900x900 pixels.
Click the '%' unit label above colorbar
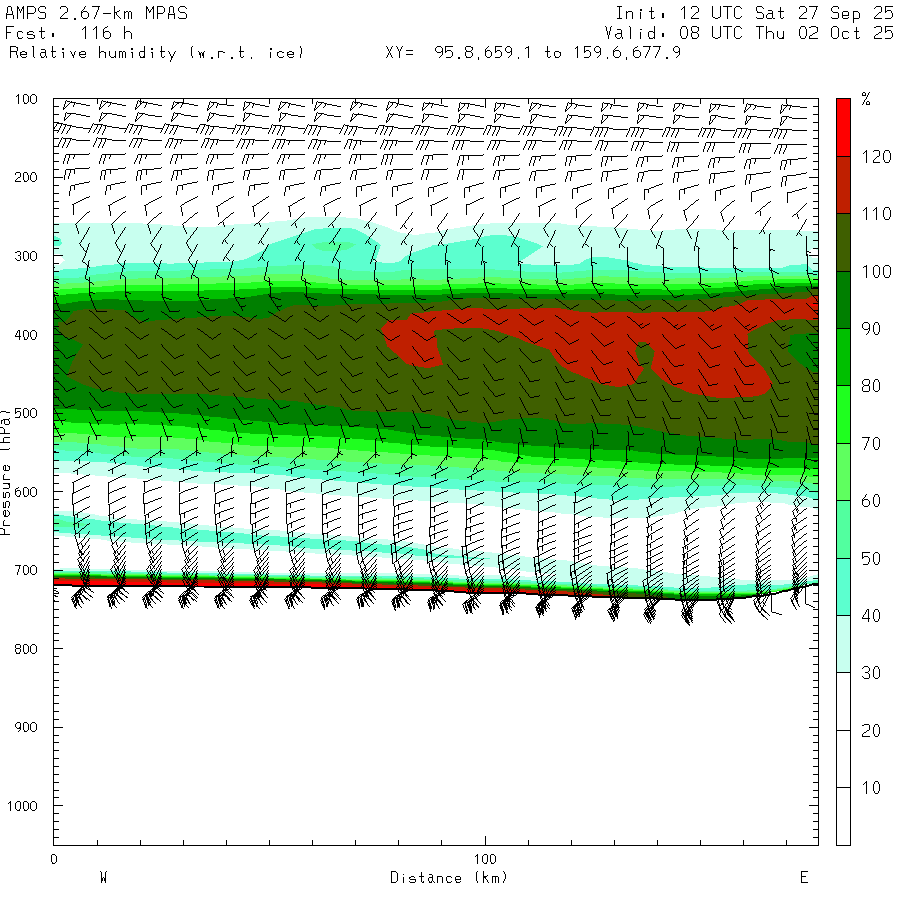[x=866, y=99]
